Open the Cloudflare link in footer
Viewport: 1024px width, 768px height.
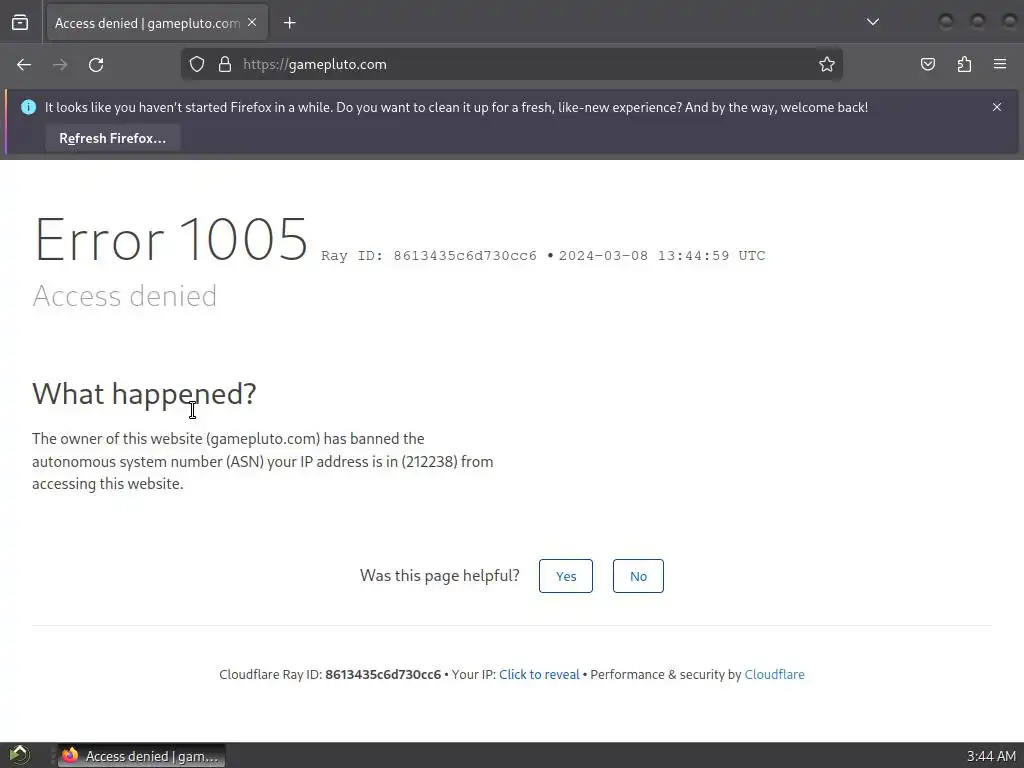pyautogui.click(x=775, y=675)
